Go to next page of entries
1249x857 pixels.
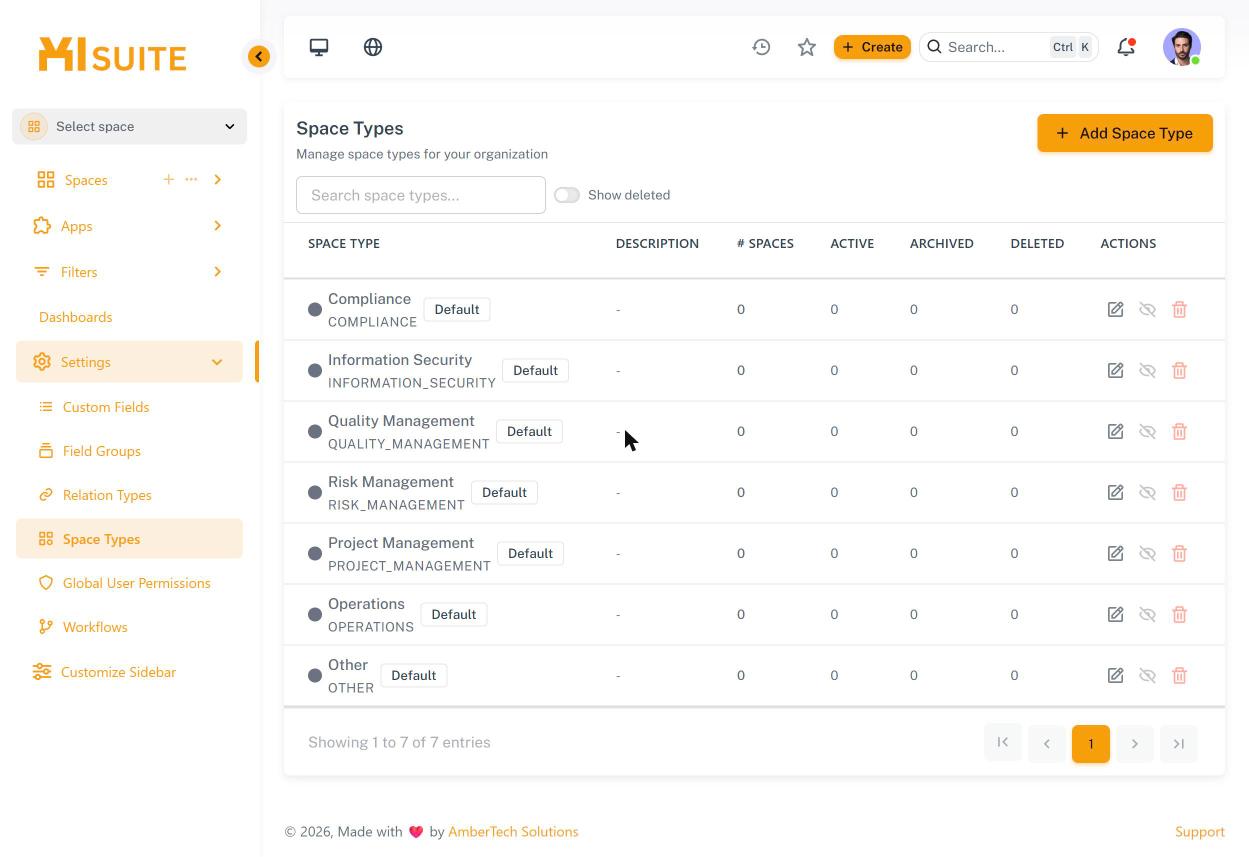tap(1134, 744)
